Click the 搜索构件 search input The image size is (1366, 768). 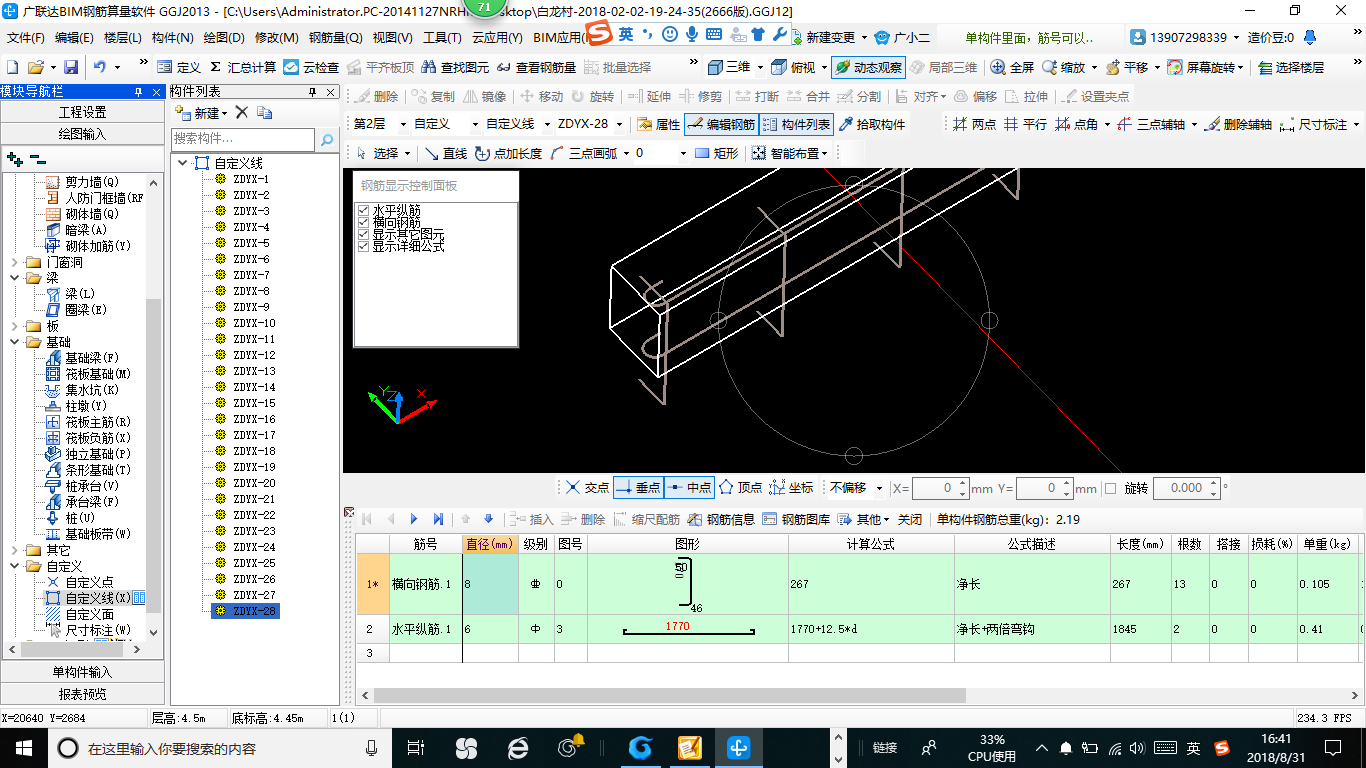(x=244, y=140)
